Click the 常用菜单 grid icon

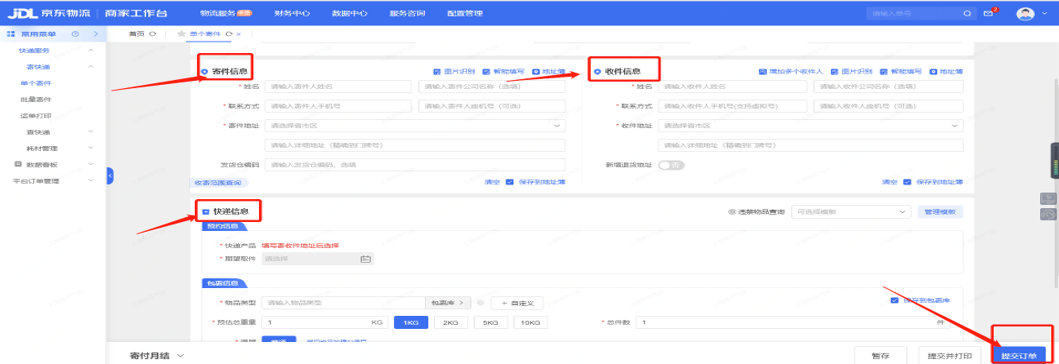pyautogui.click(x=11, y=34)
